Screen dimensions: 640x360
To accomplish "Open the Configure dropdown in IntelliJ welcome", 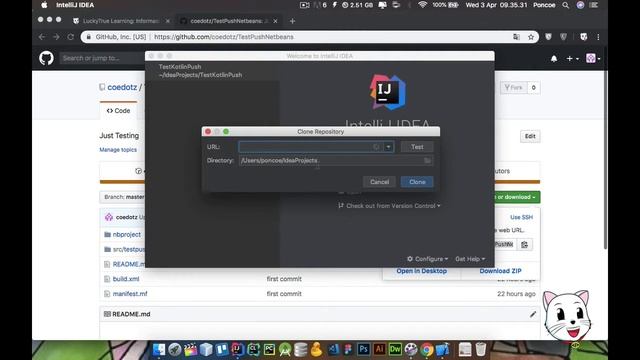I will (x=427, y=259).
